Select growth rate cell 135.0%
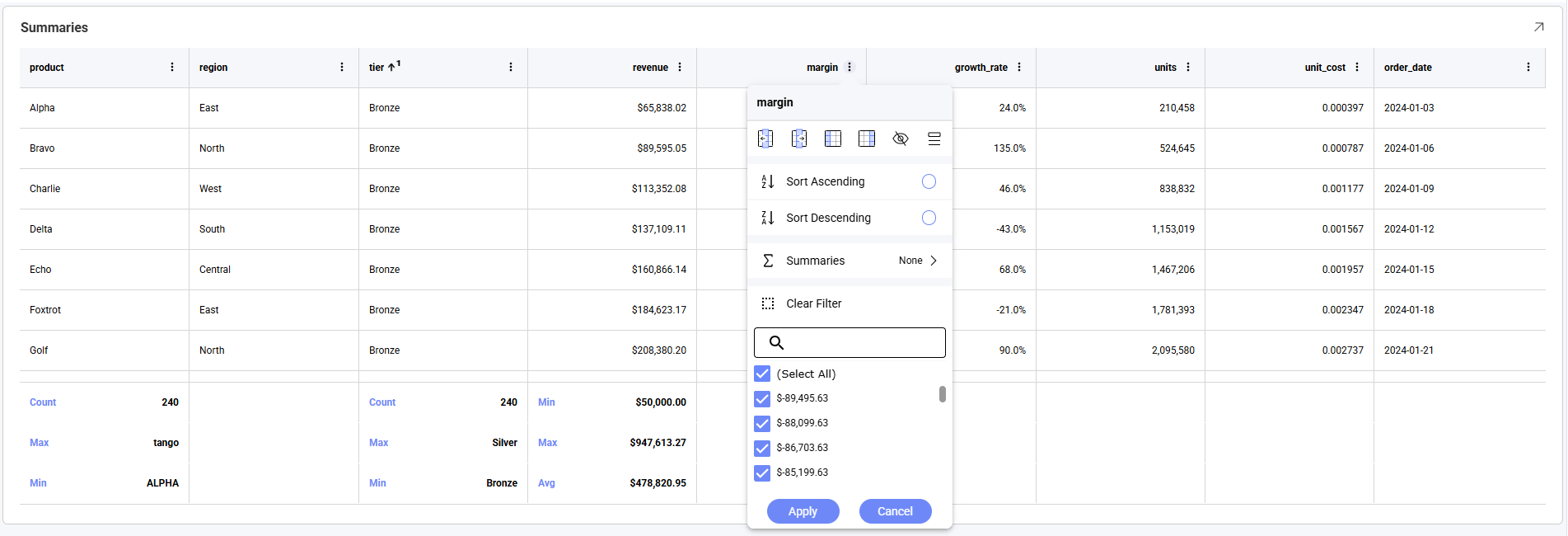Viewport: 1568px width, 536px height. pyautogui.click(x=993, y=148)
